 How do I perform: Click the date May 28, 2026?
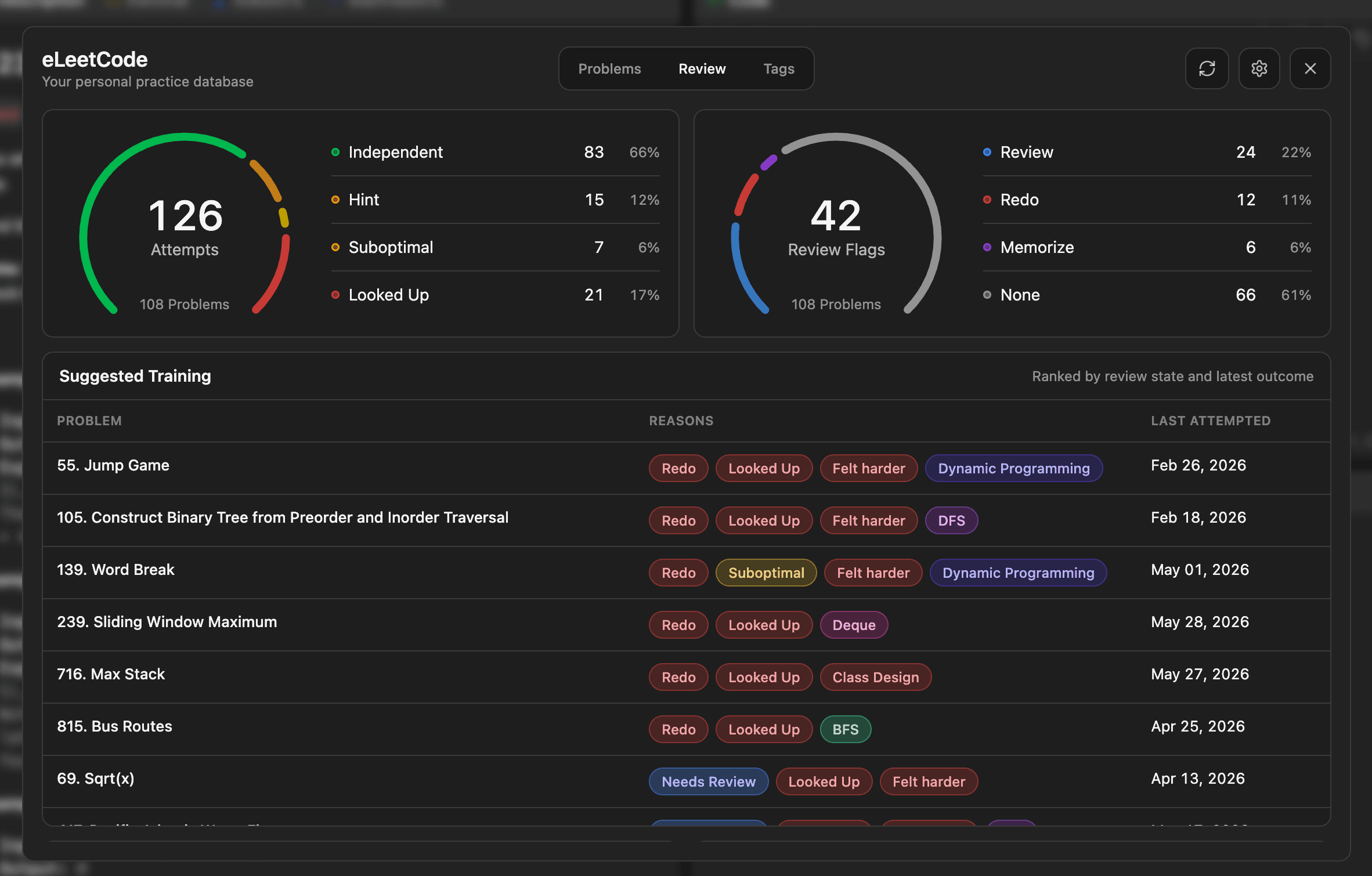[x=1200, y=622]
